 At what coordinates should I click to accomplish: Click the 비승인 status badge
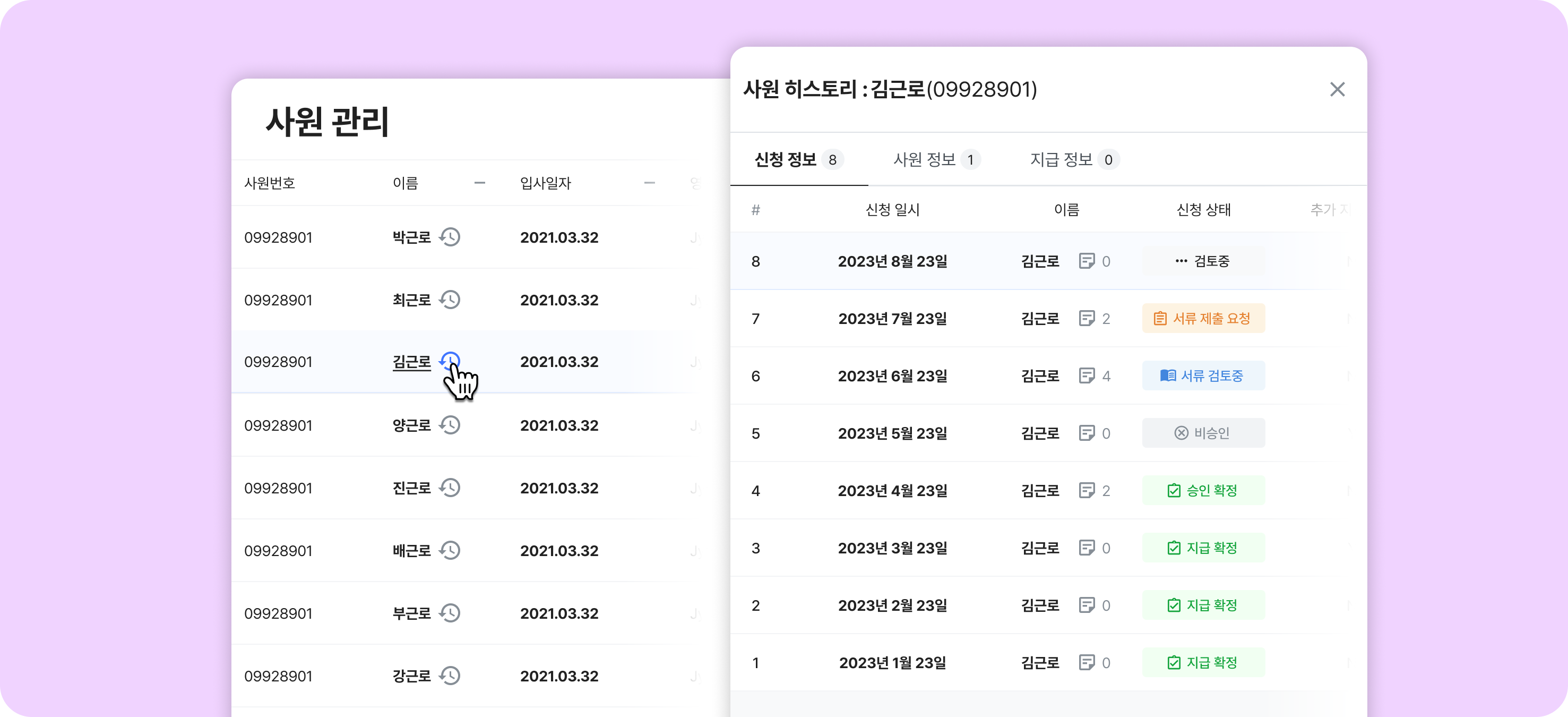coord(1203,433)
